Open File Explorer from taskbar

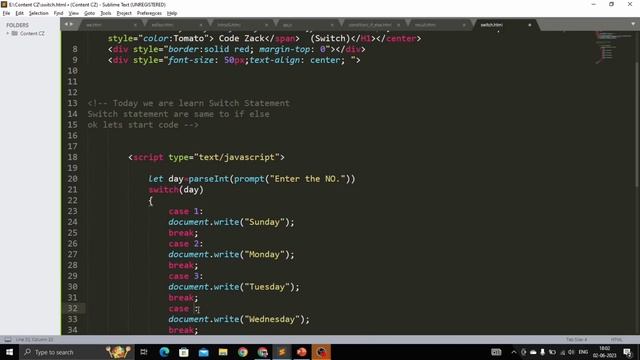[223, 352]
